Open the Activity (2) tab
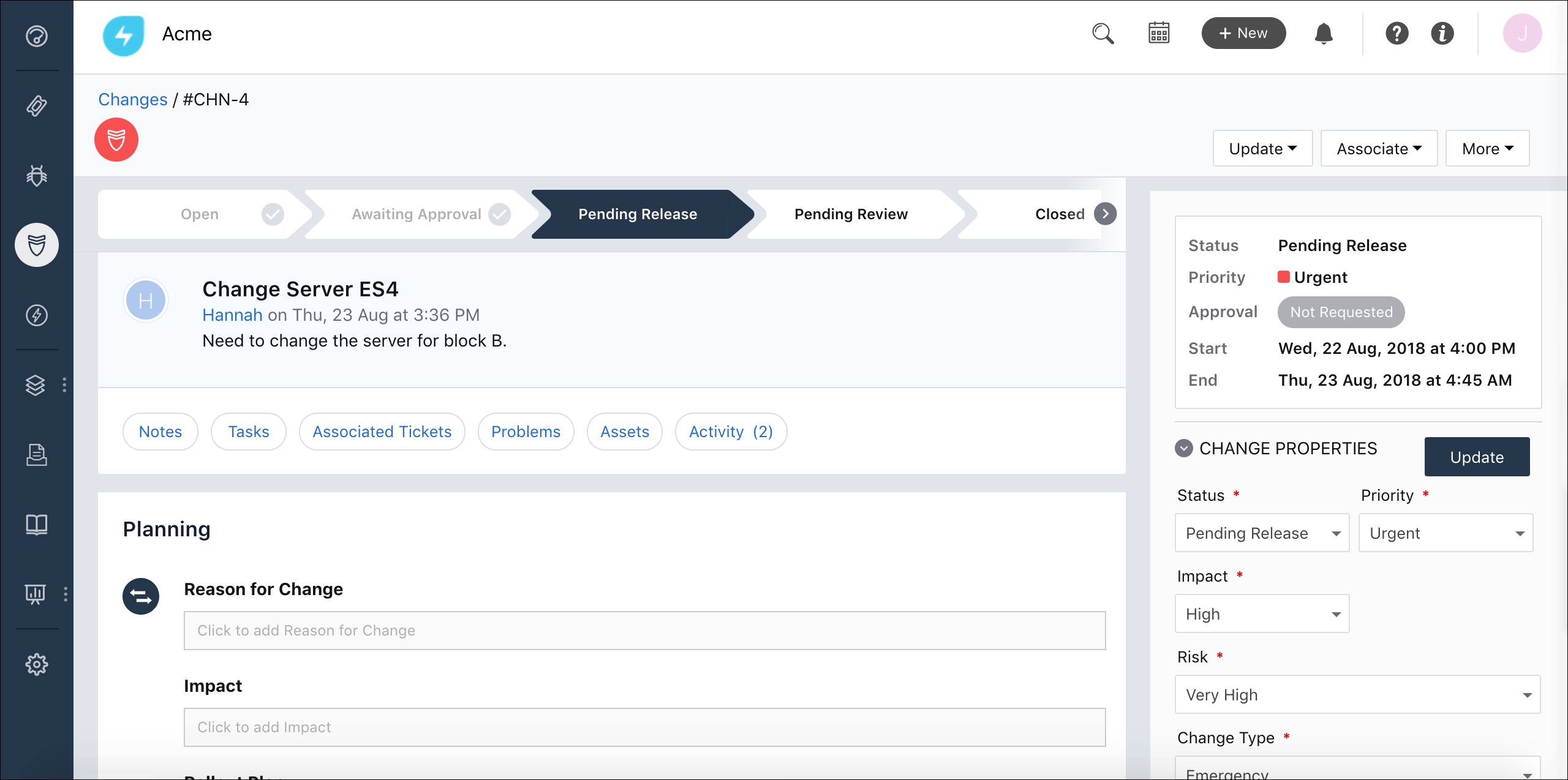The image size is (1568, 780). pyautogui.click(x=730, y=432)
